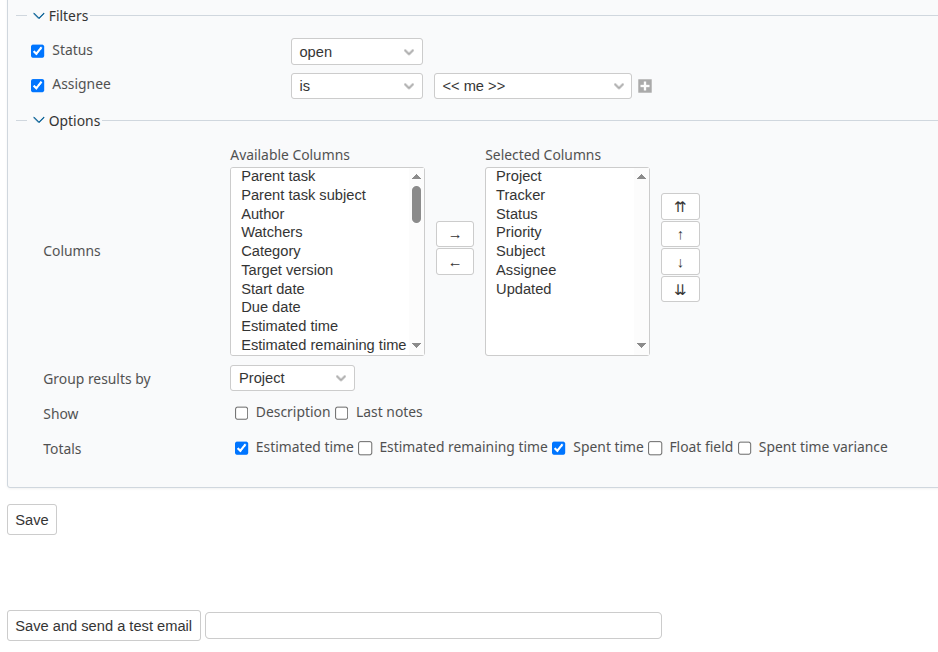
Task: Click the remove-from-selected left arrow button
Action: point(454,262)
